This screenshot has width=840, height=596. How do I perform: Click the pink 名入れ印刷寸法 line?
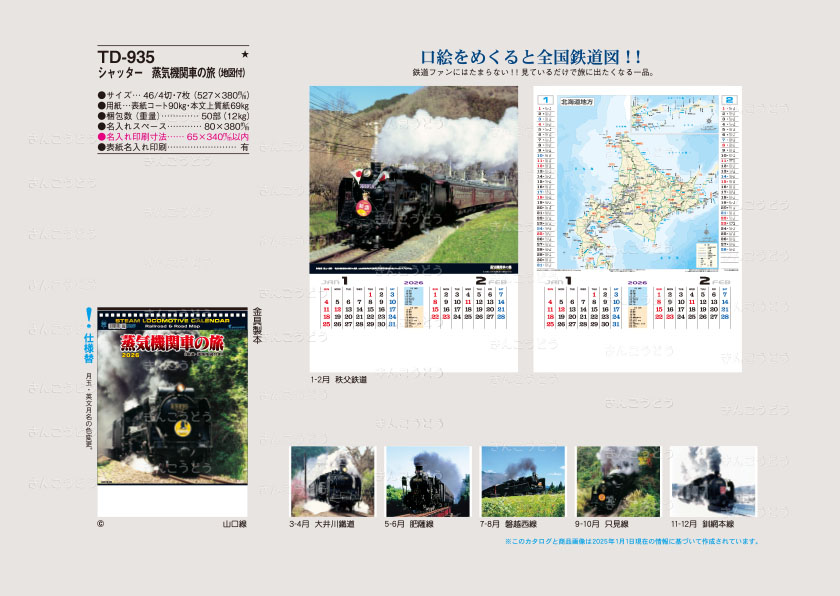(x=174, y=137)
